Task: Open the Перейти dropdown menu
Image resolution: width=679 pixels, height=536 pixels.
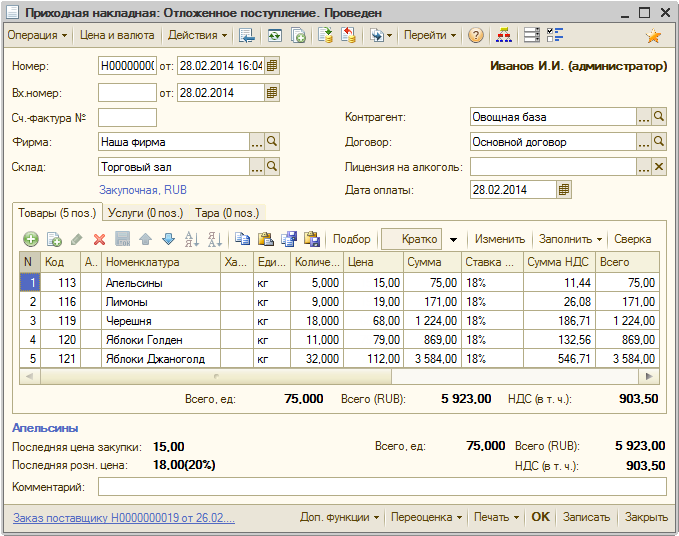Action: (430, 35)
